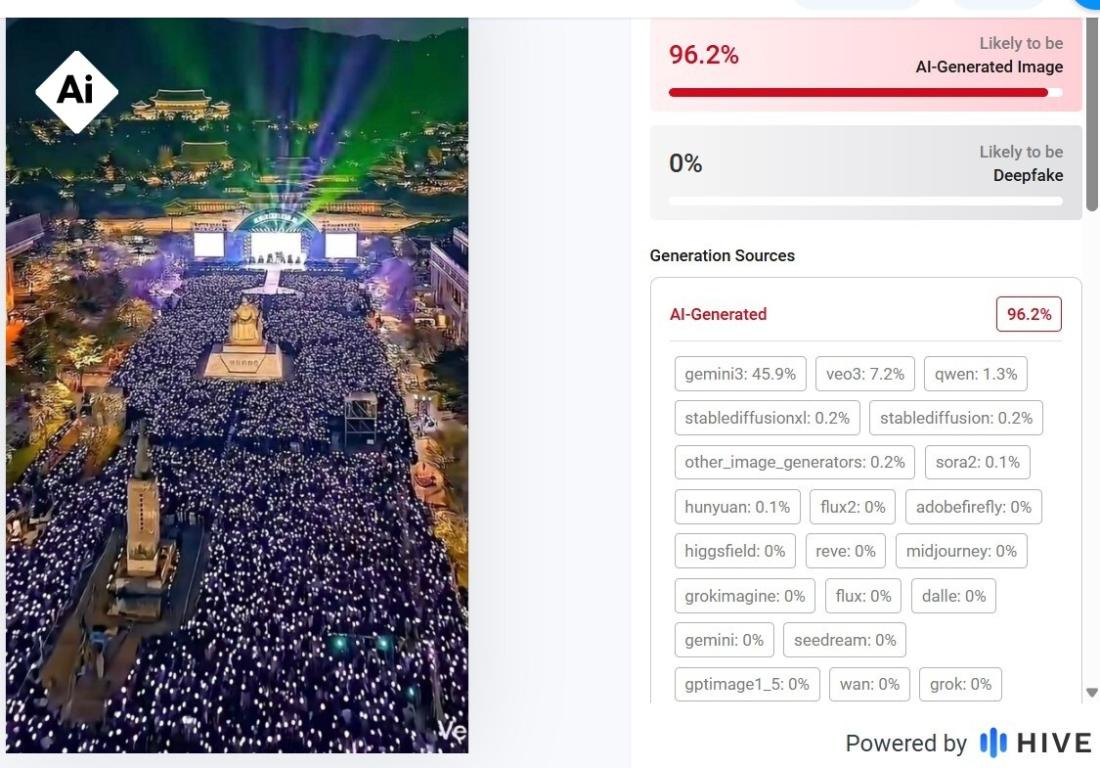This screenshot has height=768, width=1100.
Task: Click the Hive logo icon
Action: (992, 743)
